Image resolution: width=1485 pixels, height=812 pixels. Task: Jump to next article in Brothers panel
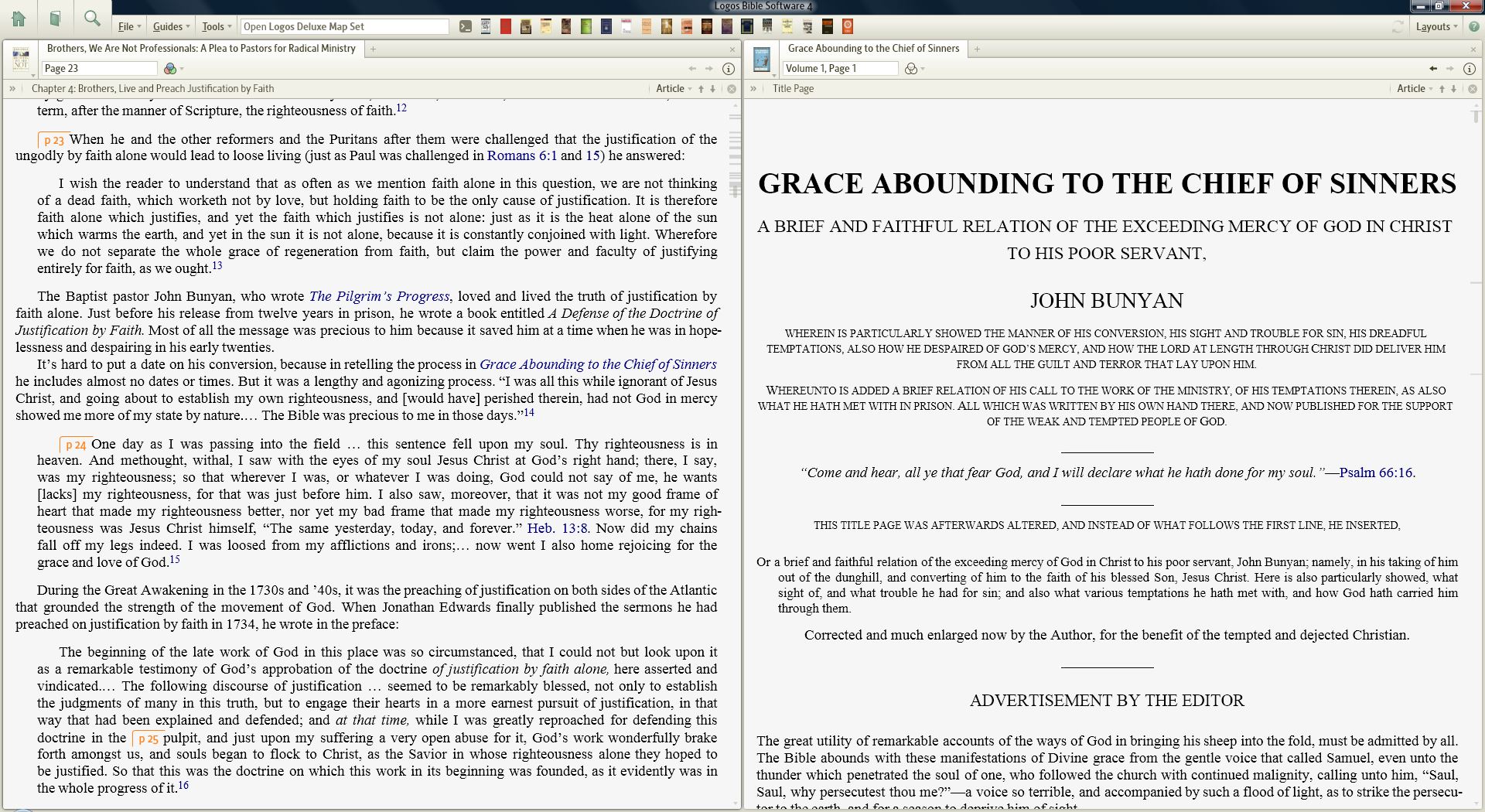click(x=713, y=88)
